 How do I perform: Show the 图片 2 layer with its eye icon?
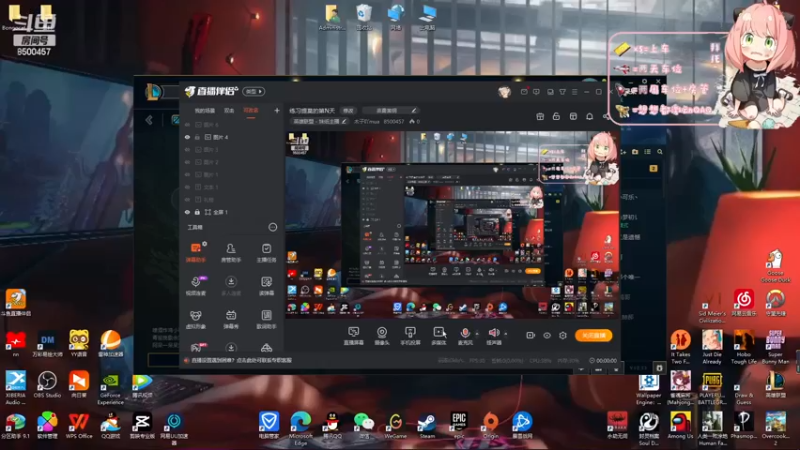coord(187,162)
